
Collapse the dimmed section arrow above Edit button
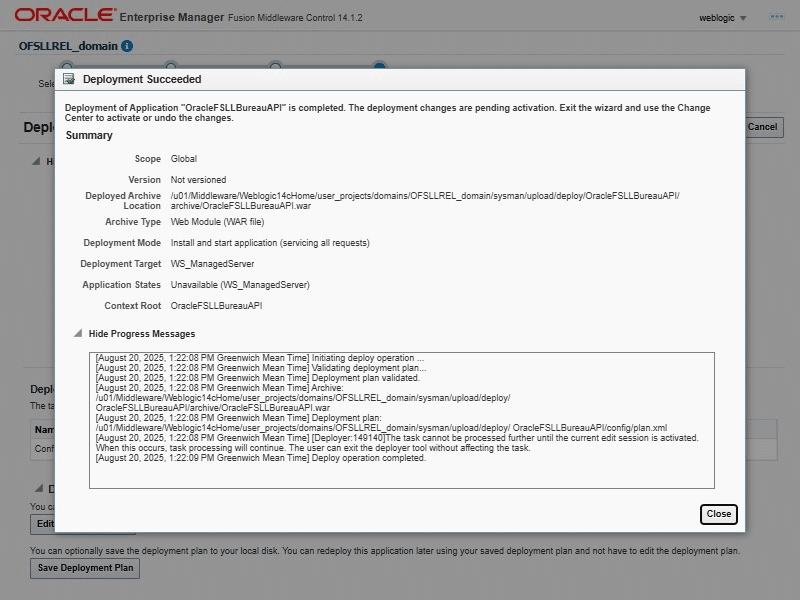coord(38,489)
